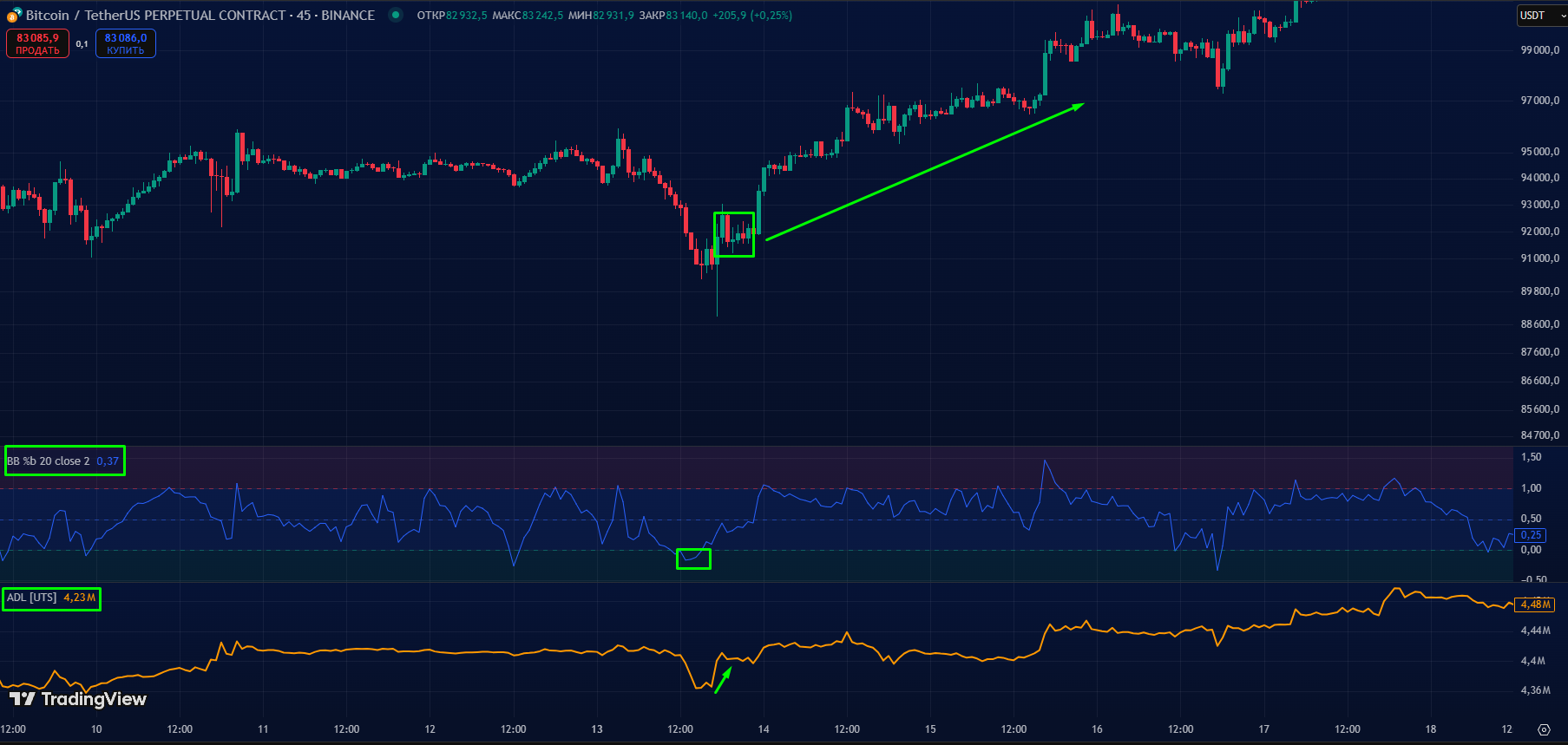Click the blue 0,25 current value label
This screenshot has width=1568, height=745.
pos(1531,535)
